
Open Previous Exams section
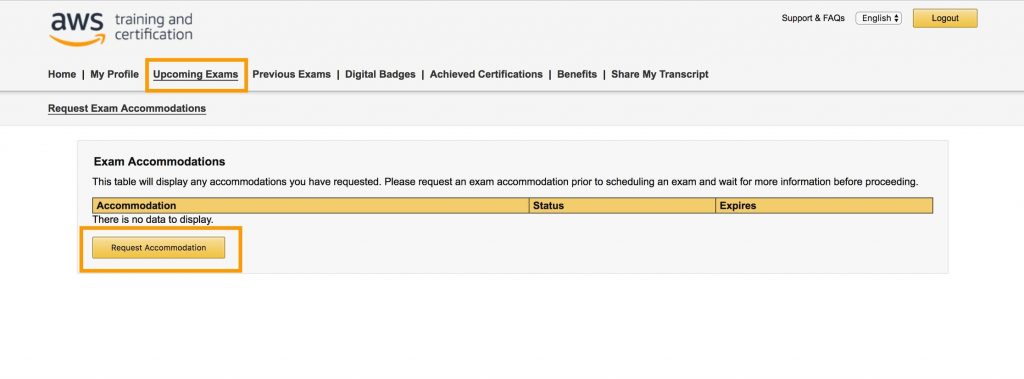pyautogui.click(x=291, y=74)
